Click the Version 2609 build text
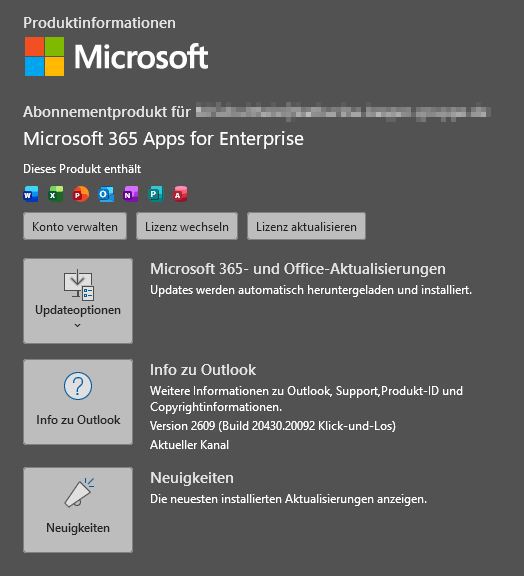Screen dimensions: 524x576 coord(273,426)
